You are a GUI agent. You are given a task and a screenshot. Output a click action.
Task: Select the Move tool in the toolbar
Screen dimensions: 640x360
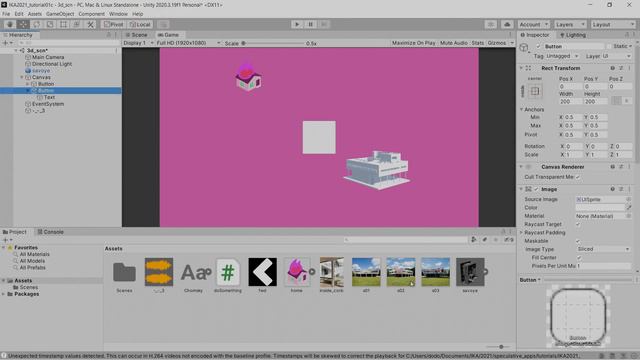point(23,24)
